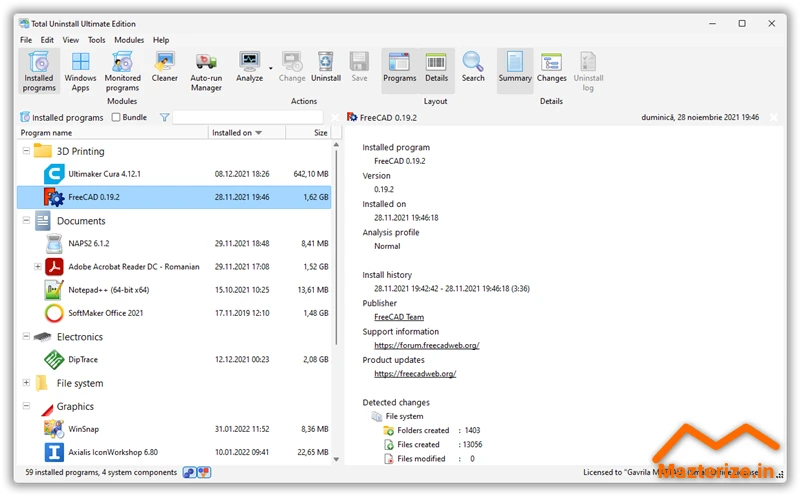The height and width of the screenshot is (496, 800).
Task: Sort by Size column header
Action: (308, 133)
